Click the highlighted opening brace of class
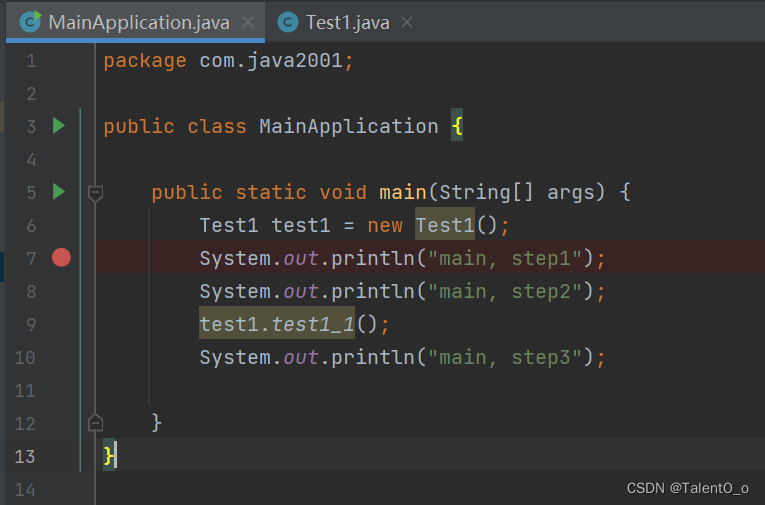The width and height of the screenshot is (765, 505). (x=457, y=126)
